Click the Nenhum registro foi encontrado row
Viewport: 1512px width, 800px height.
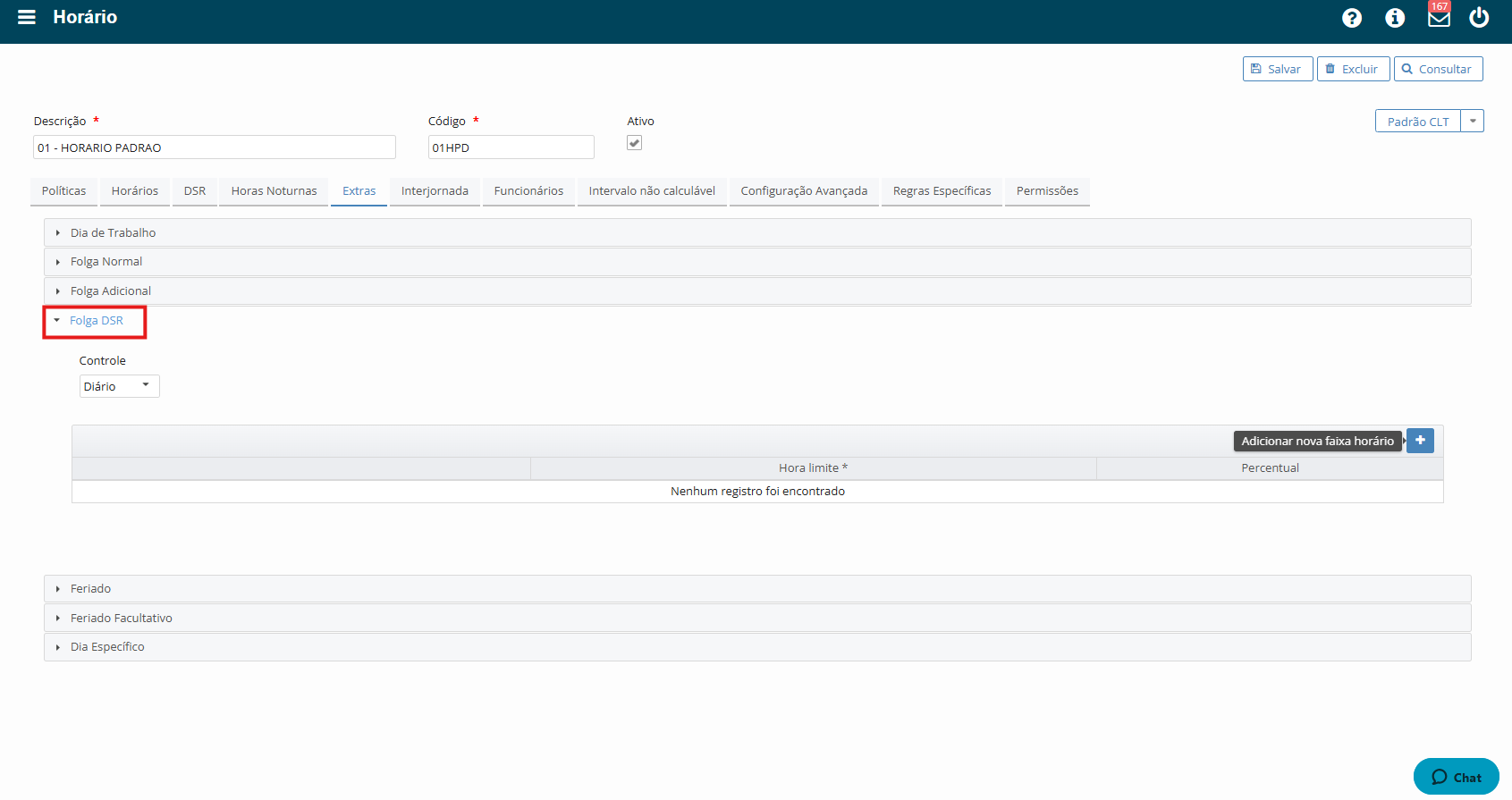(757, 492)
